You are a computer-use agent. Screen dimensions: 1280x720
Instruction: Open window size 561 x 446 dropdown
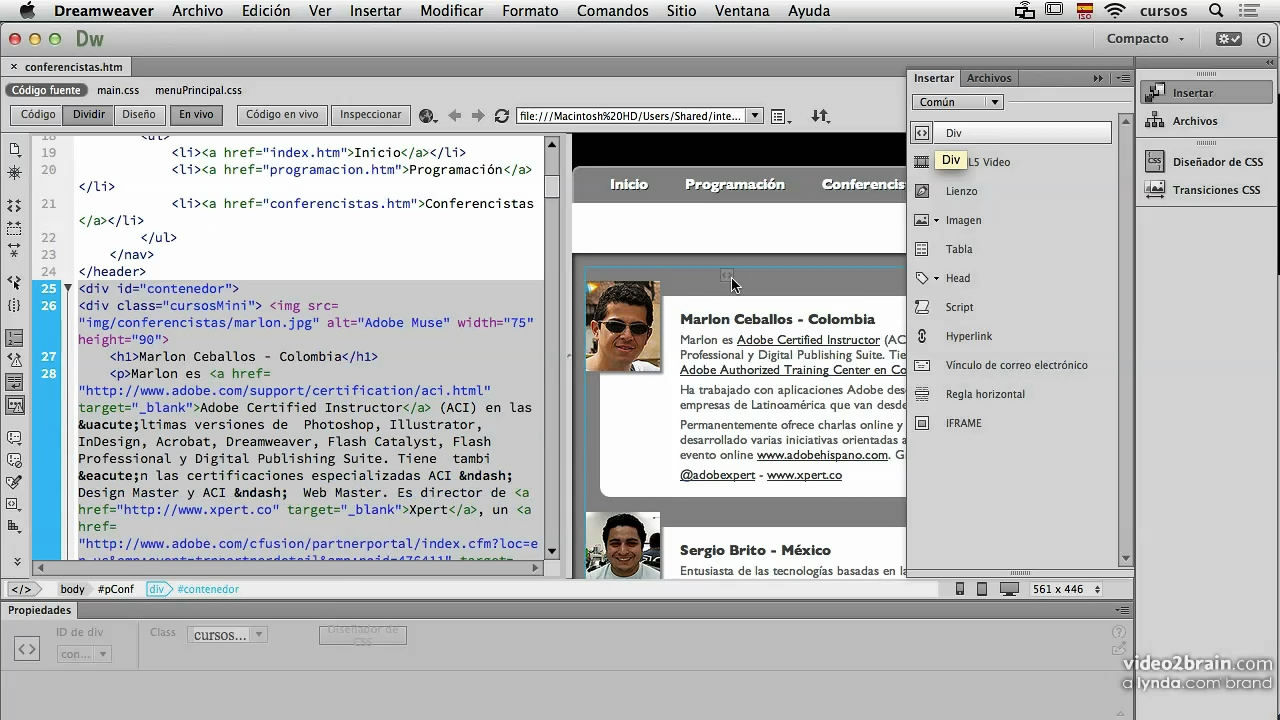click(x=1067, y=589)
